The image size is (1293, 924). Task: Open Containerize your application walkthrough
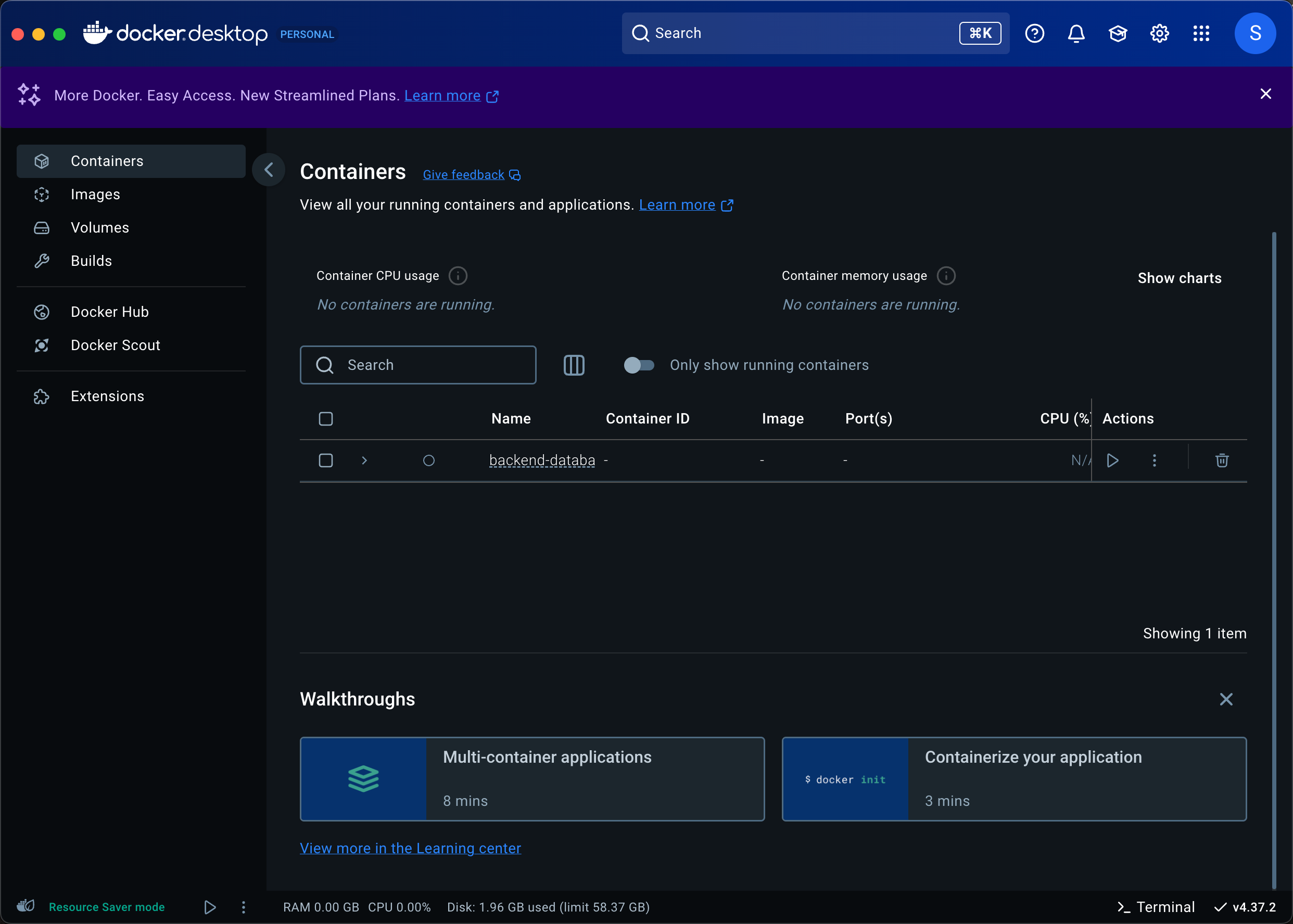tap(1014, 779)
